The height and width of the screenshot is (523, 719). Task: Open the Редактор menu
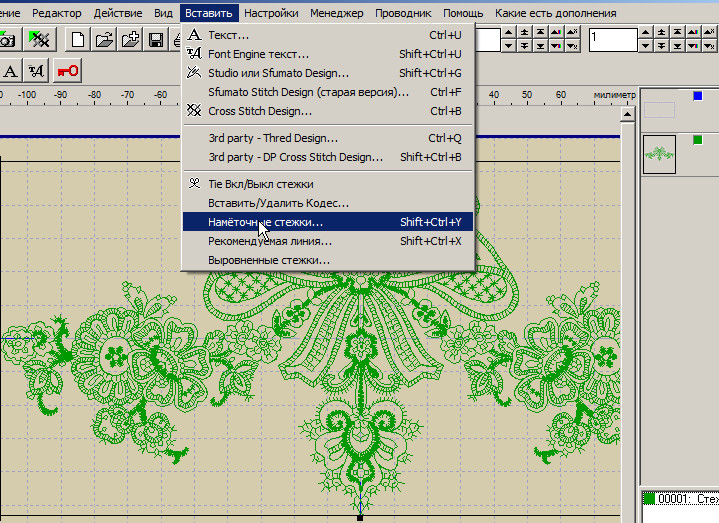(56, 13)
